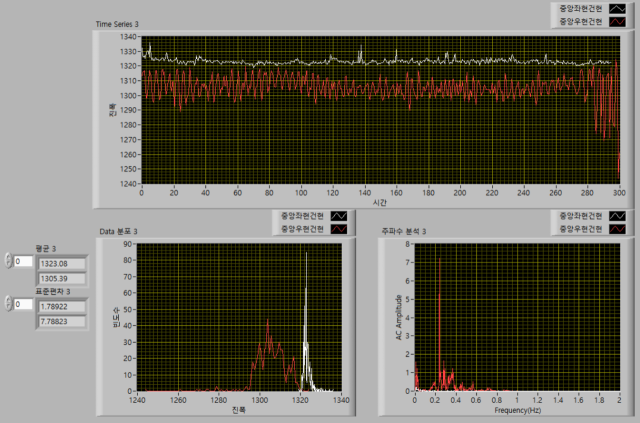Click white plot icon in 주파수 분석 3 legend
The width and height of the screenshot is (640, 423).
point(619,215)
